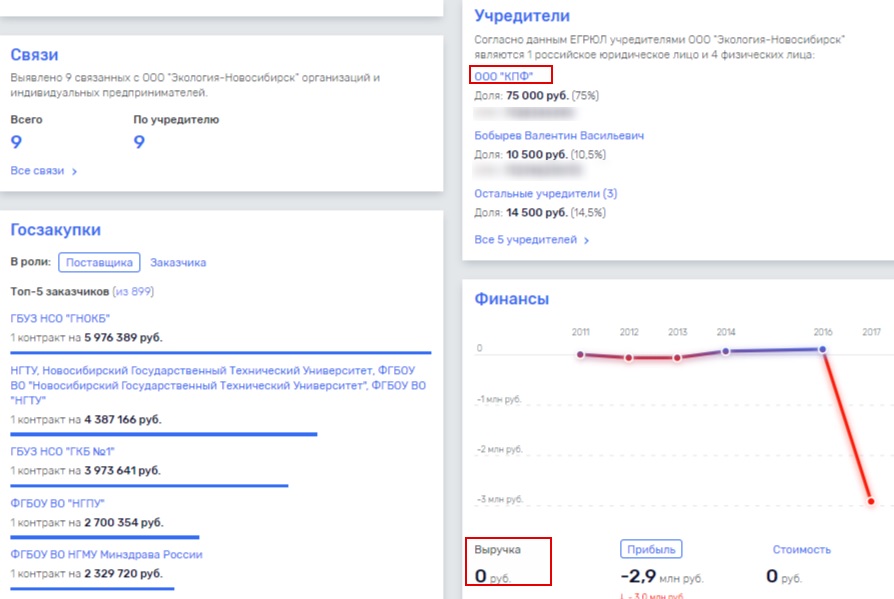
Task: Open customer ГБУЗ НСО "ГКБ №1"
Action: (x=62, y=451)
